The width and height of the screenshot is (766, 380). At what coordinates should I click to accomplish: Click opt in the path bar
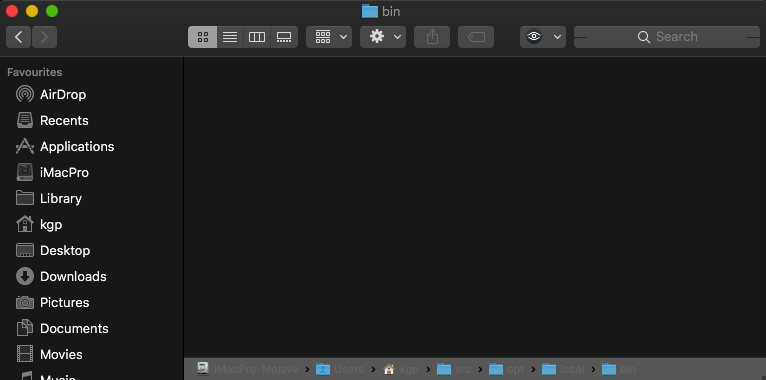tap(506, 369)
